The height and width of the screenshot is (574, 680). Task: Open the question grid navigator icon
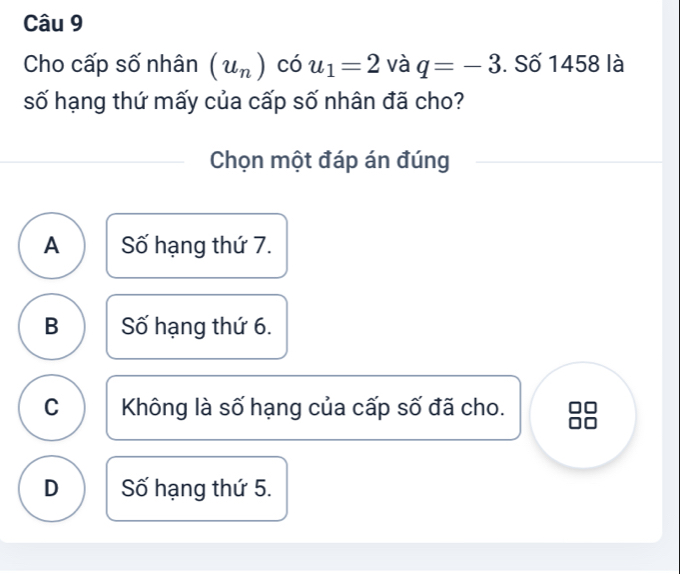[x=583, y=414]
